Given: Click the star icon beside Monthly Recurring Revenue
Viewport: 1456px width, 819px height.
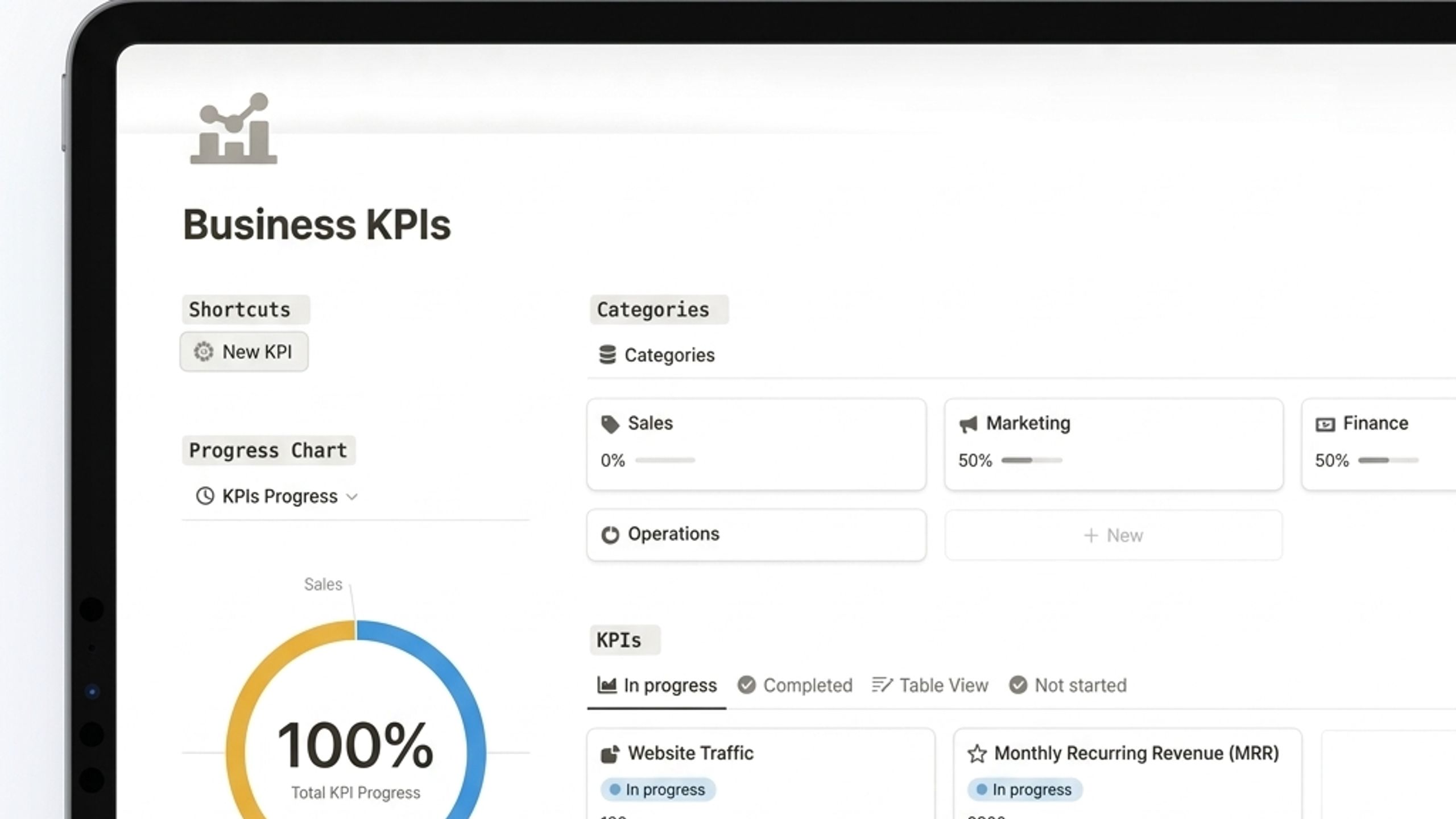Looking at the screenshot, I should click(x=977, y=754).
